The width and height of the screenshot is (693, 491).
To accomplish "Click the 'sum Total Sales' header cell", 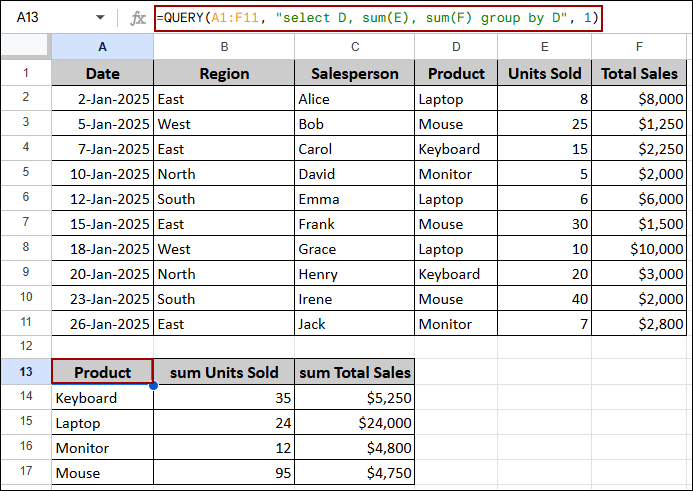I will [x=354, y=373].
